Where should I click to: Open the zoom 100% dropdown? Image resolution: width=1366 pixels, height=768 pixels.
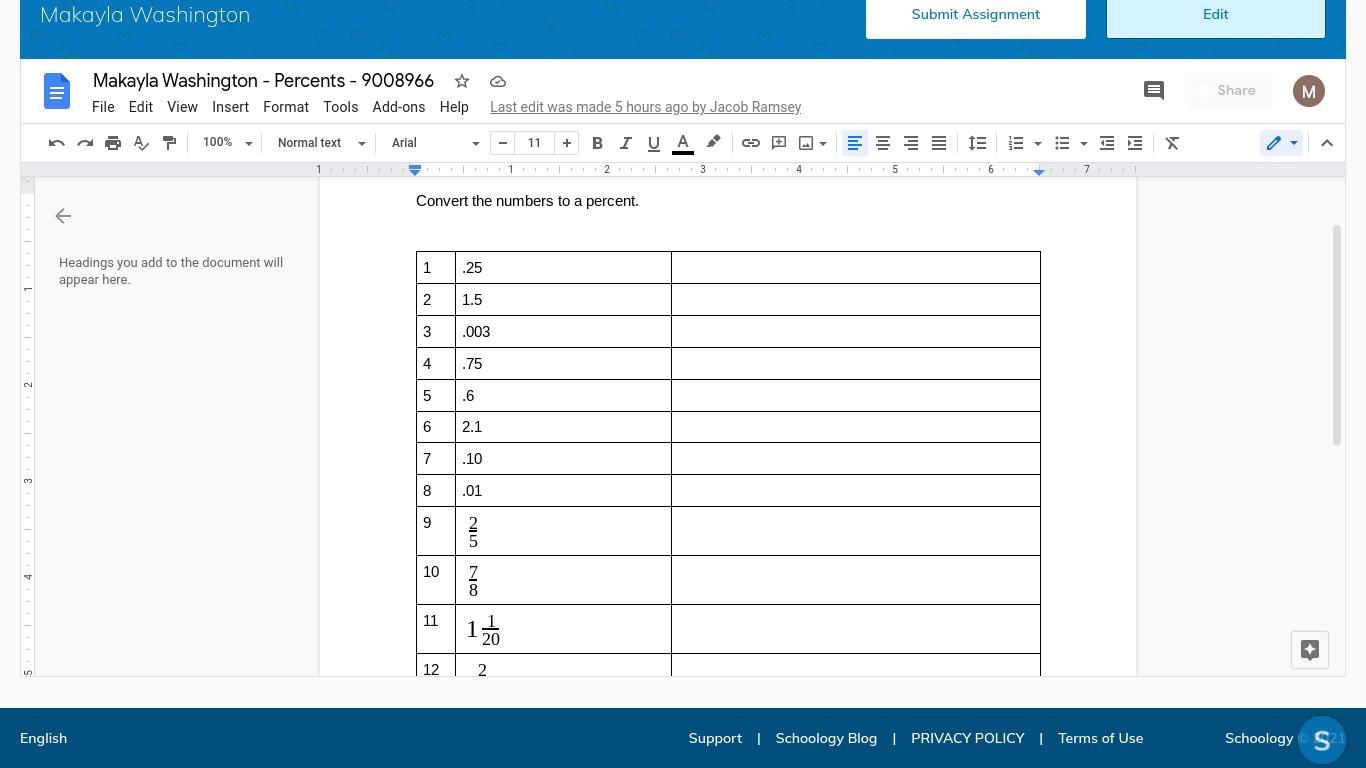pyautogui.click(x=227, y=143)
